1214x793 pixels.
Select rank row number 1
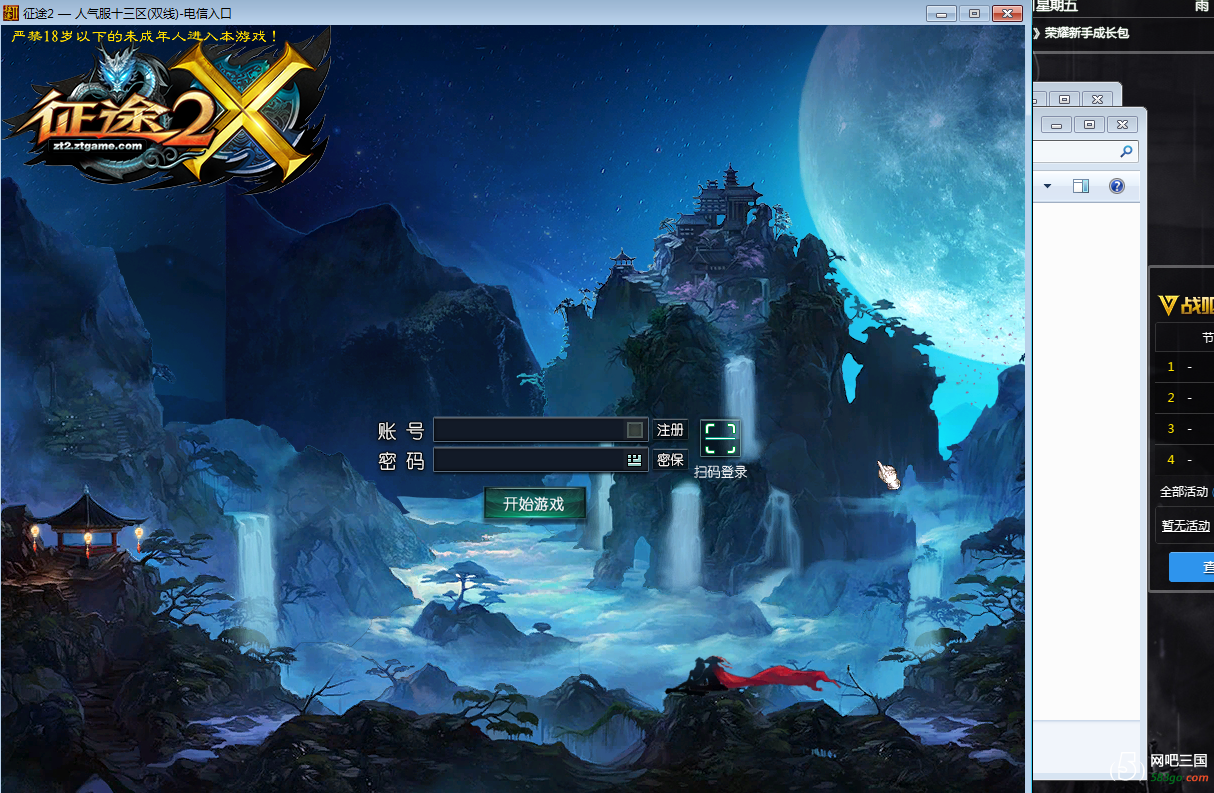tap(1171, 367)
